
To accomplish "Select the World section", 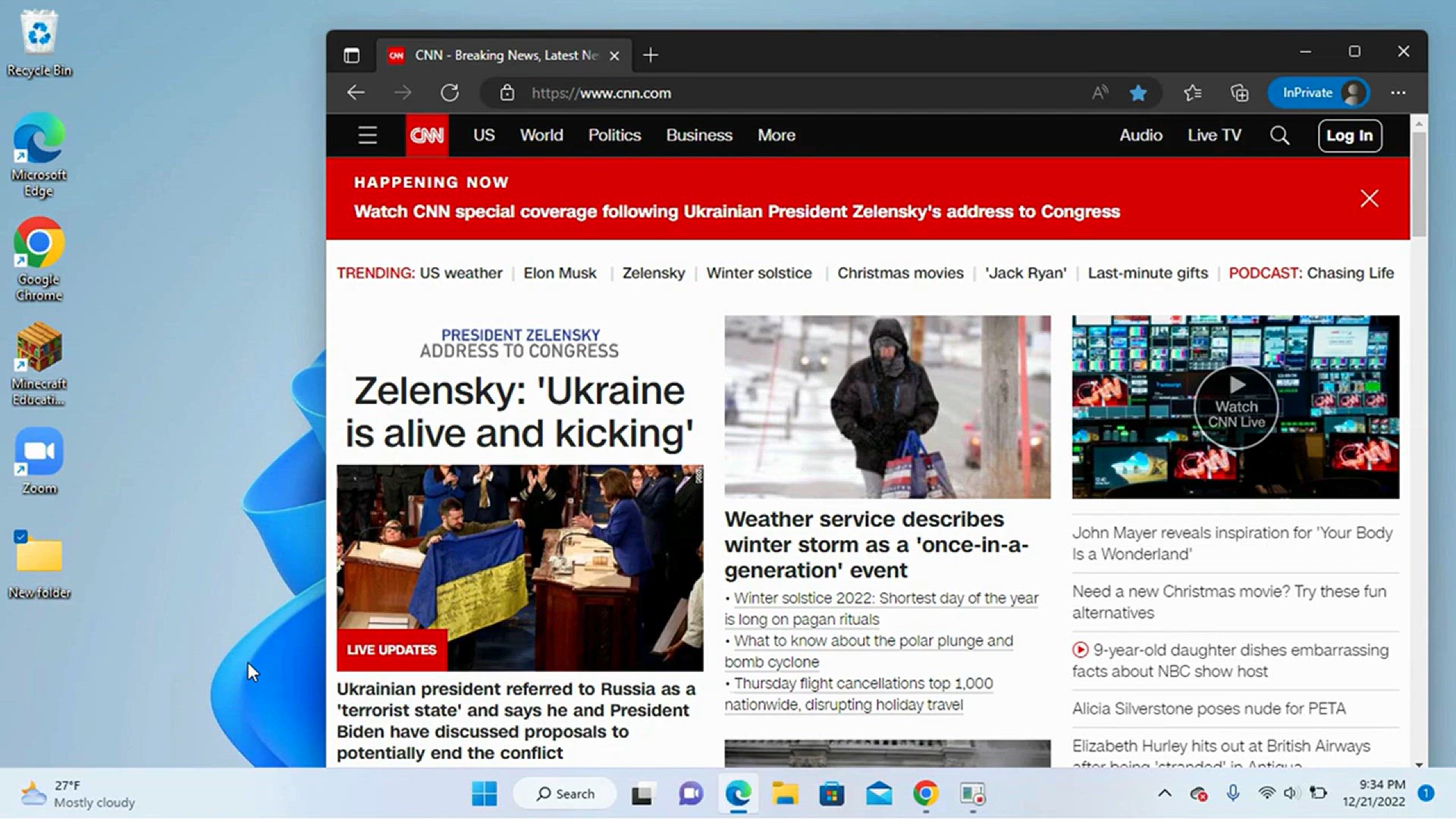I will 541,135.
